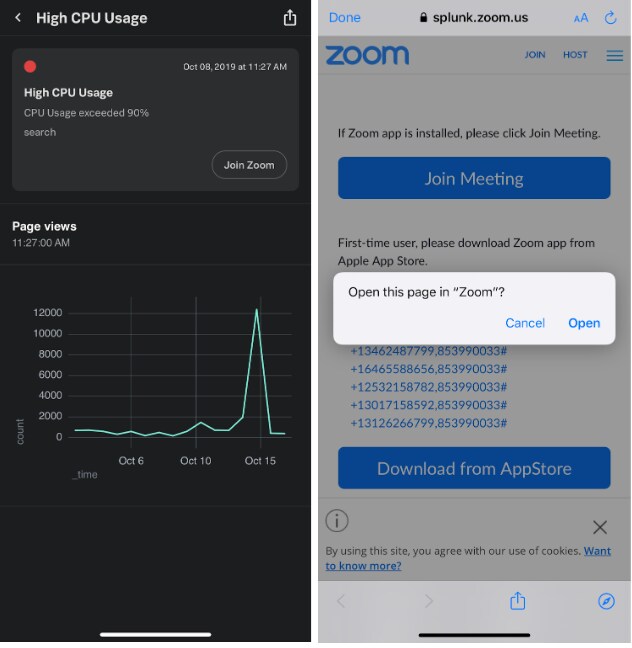Open the AA text size options
This screenshot has height=648, width=632.
point(581,18)
